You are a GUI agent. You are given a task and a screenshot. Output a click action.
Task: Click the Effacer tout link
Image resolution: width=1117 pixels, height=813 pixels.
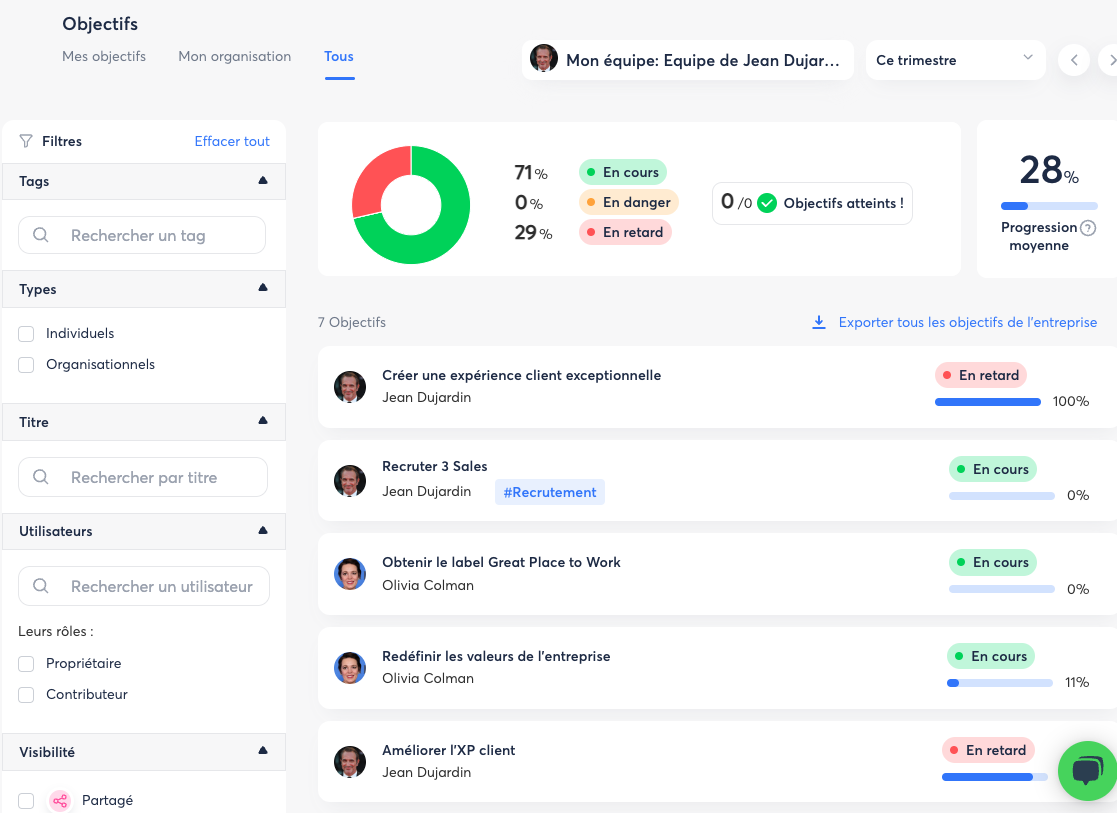pyautogui.click(x=232, y=142)
